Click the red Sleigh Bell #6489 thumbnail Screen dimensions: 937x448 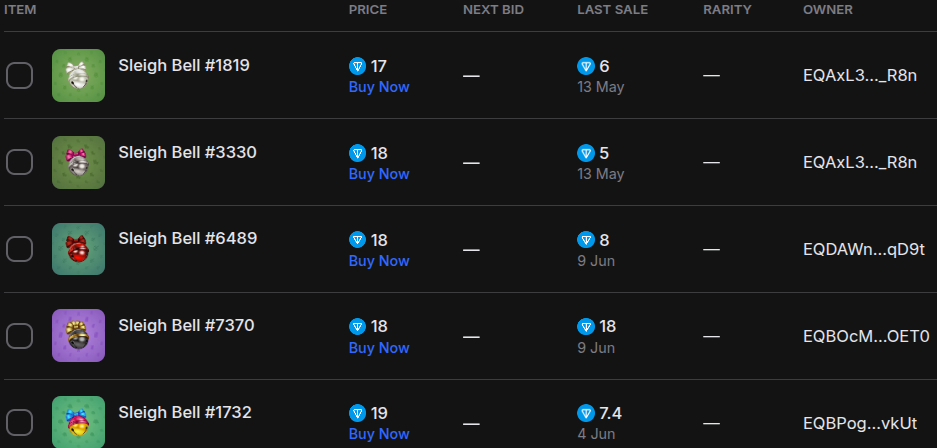(78, 249)
